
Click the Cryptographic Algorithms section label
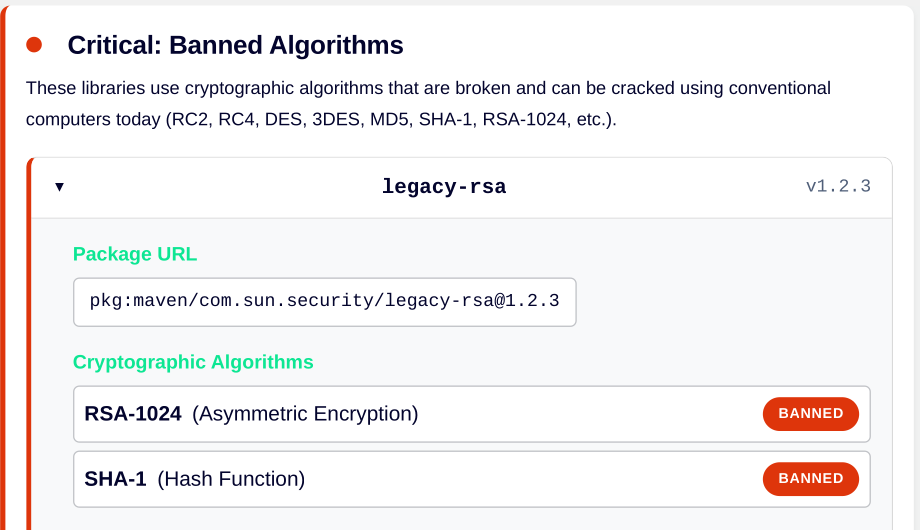193,362
